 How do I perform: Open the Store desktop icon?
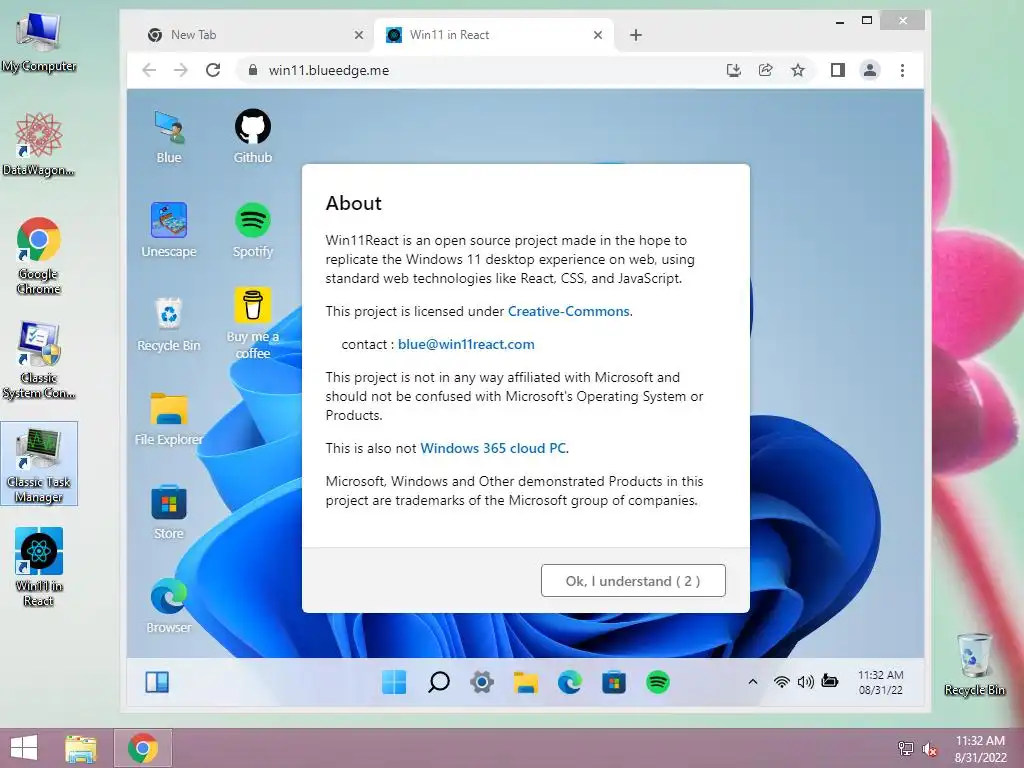[x=168, y=512]
